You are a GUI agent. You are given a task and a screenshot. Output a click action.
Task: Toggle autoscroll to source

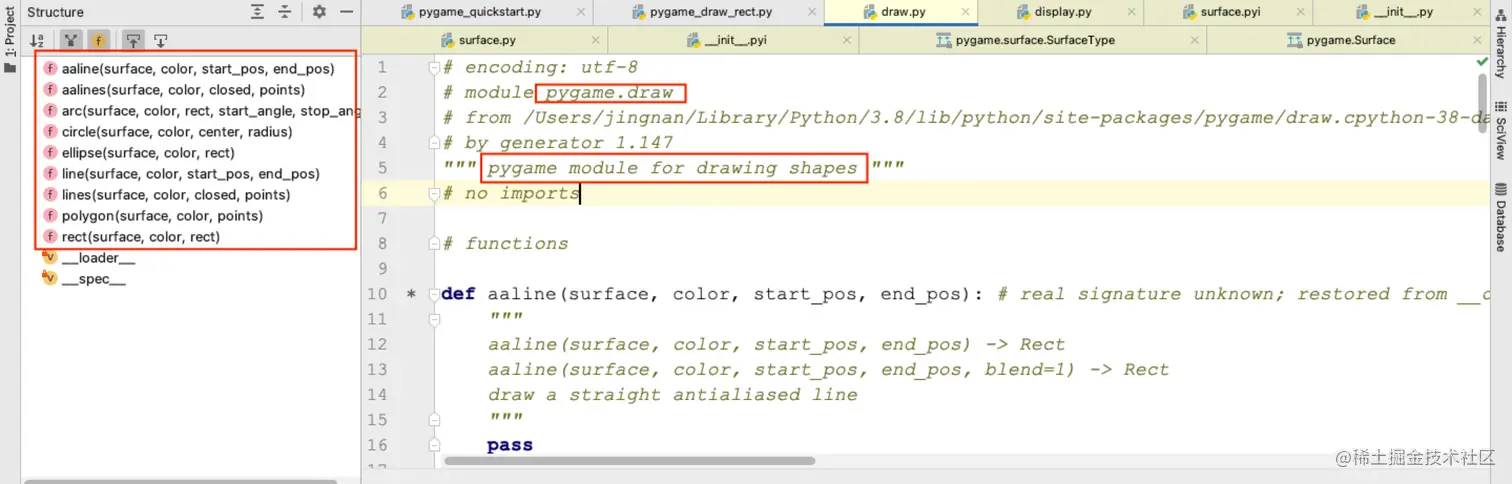tap(133, 41)
